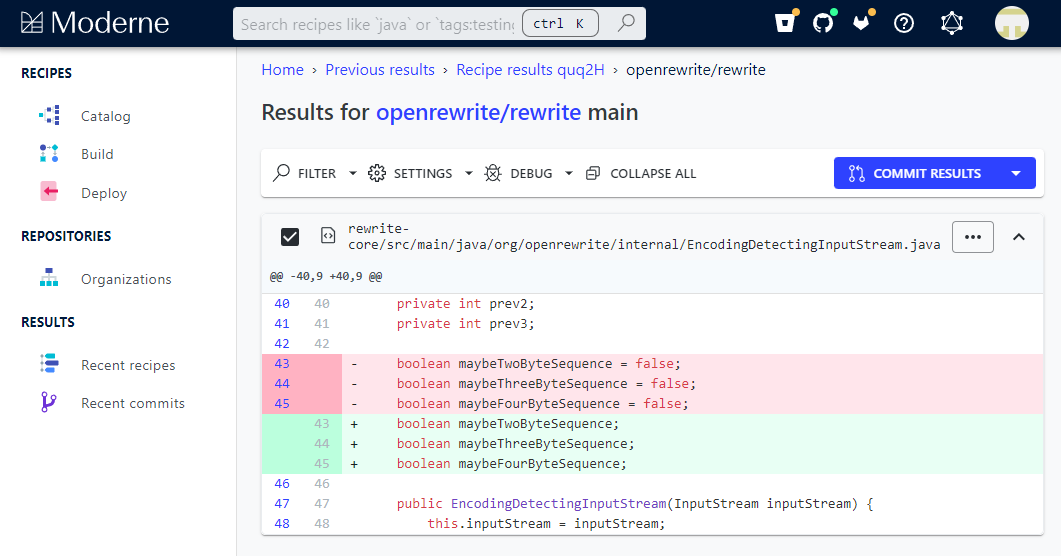The height and width of the screenshot is (556, 1061).
Task: Expand the Filter dropdown arrow
Action: click(353, 174)
